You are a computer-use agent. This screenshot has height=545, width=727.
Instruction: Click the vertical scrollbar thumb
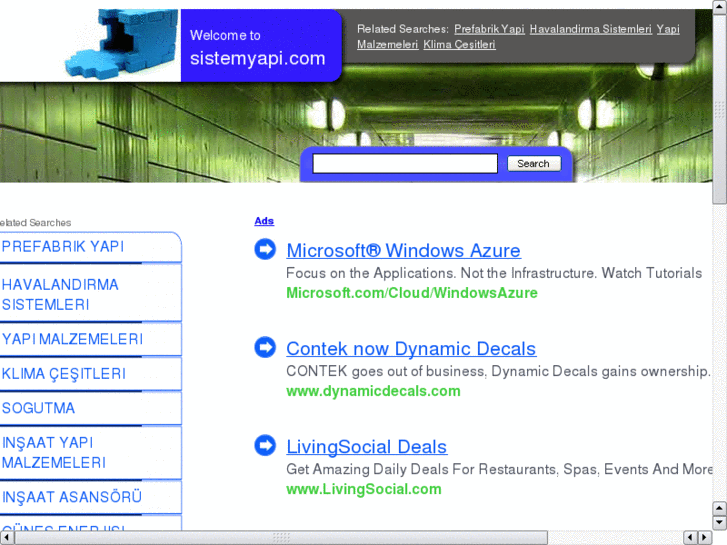[x=720, y=109]
